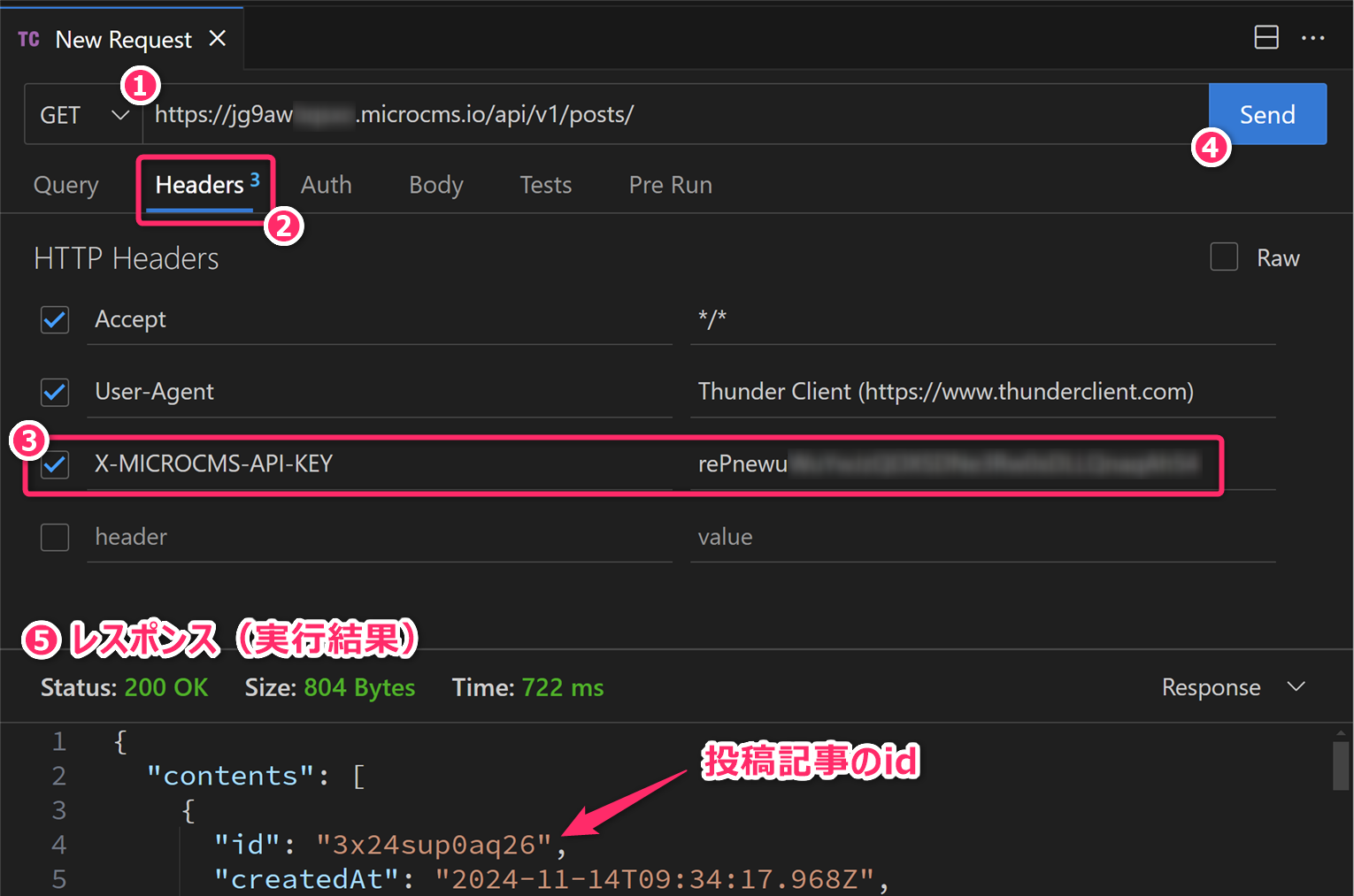Click the response panel vertical scrollbar
1354x896 pixels.
1341,765
